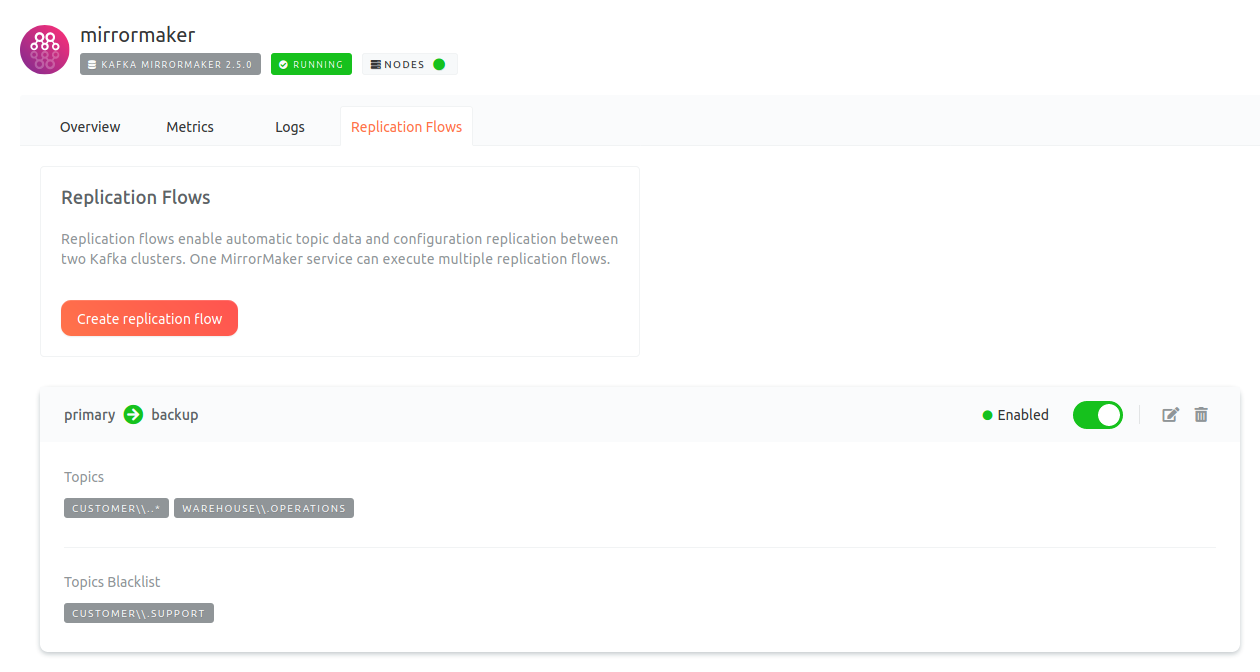Click the RUNNING status badge
The image size is (1260, 672).
pos(311,63)
